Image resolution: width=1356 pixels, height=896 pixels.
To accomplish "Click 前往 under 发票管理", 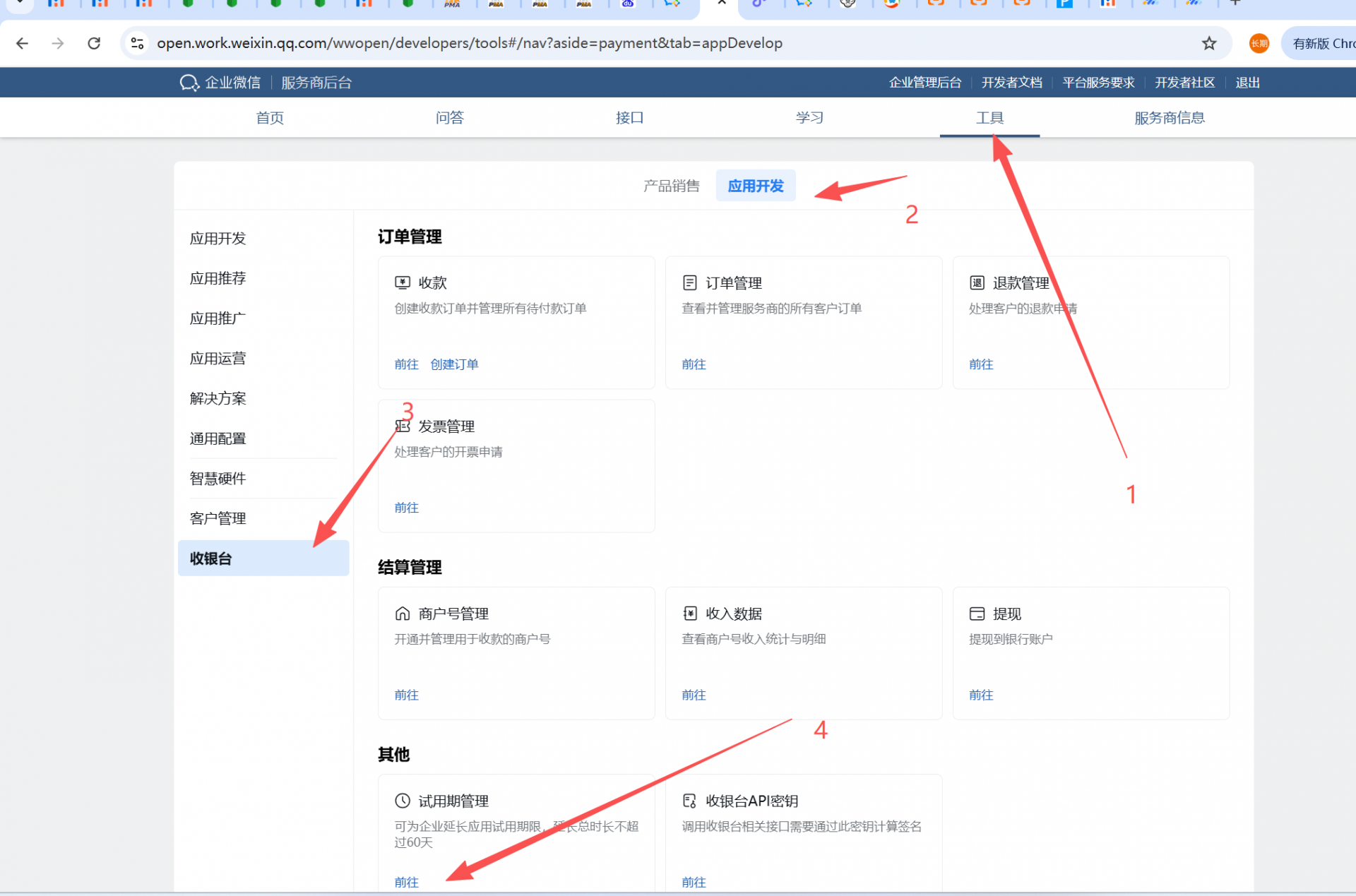I will tap(406, 508).
